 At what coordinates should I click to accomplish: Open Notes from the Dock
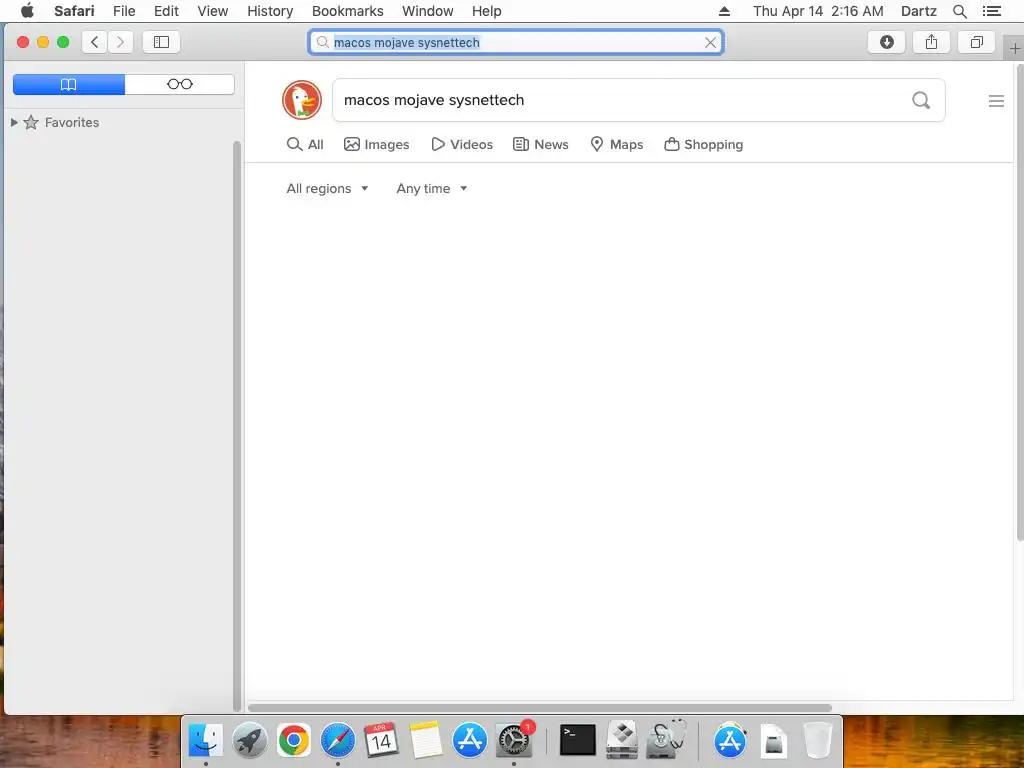[x=426, y=740]
